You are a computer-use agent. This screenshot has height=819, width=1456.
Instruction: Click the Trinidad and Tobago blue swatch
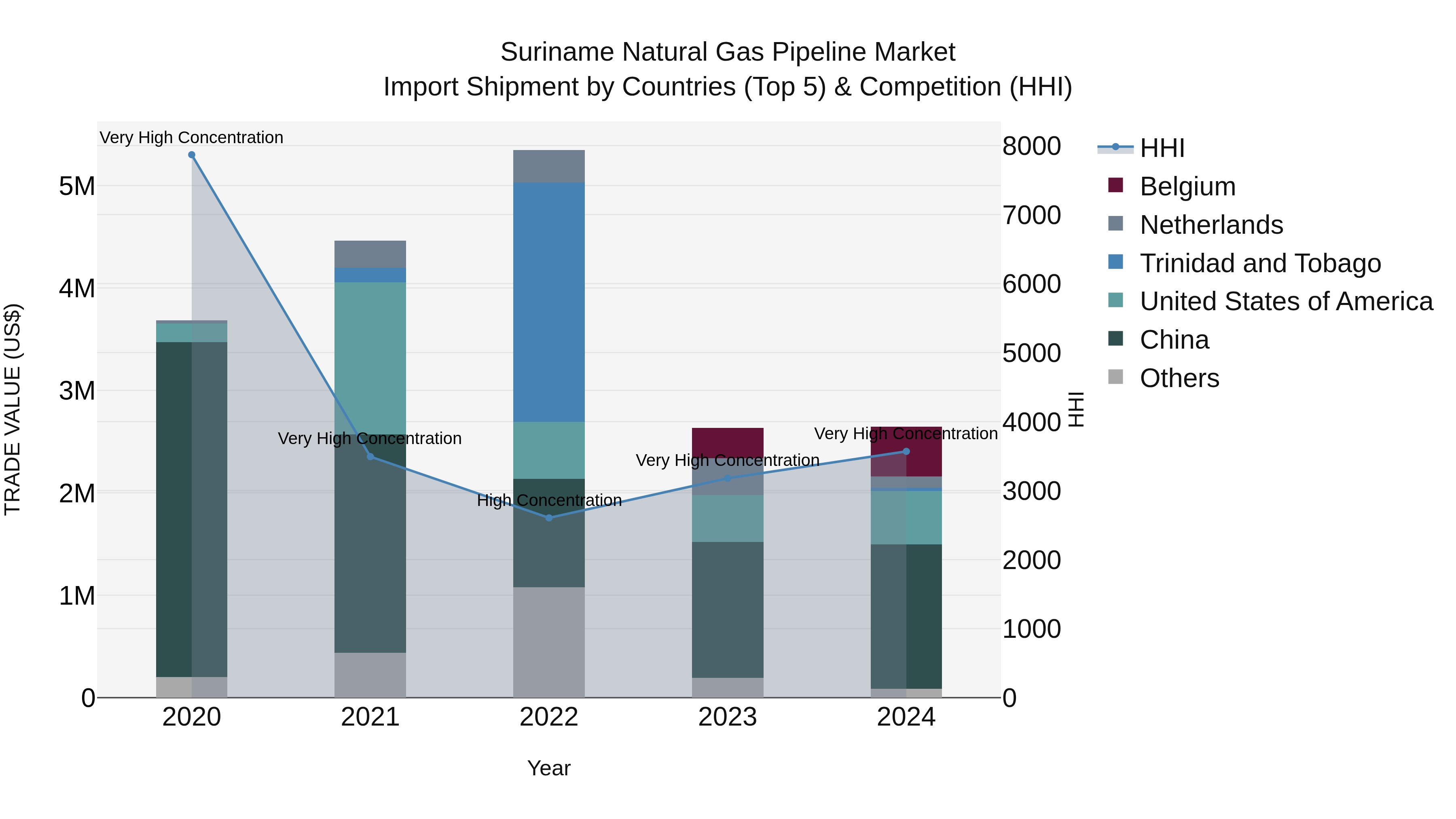tap(1116, 262)
